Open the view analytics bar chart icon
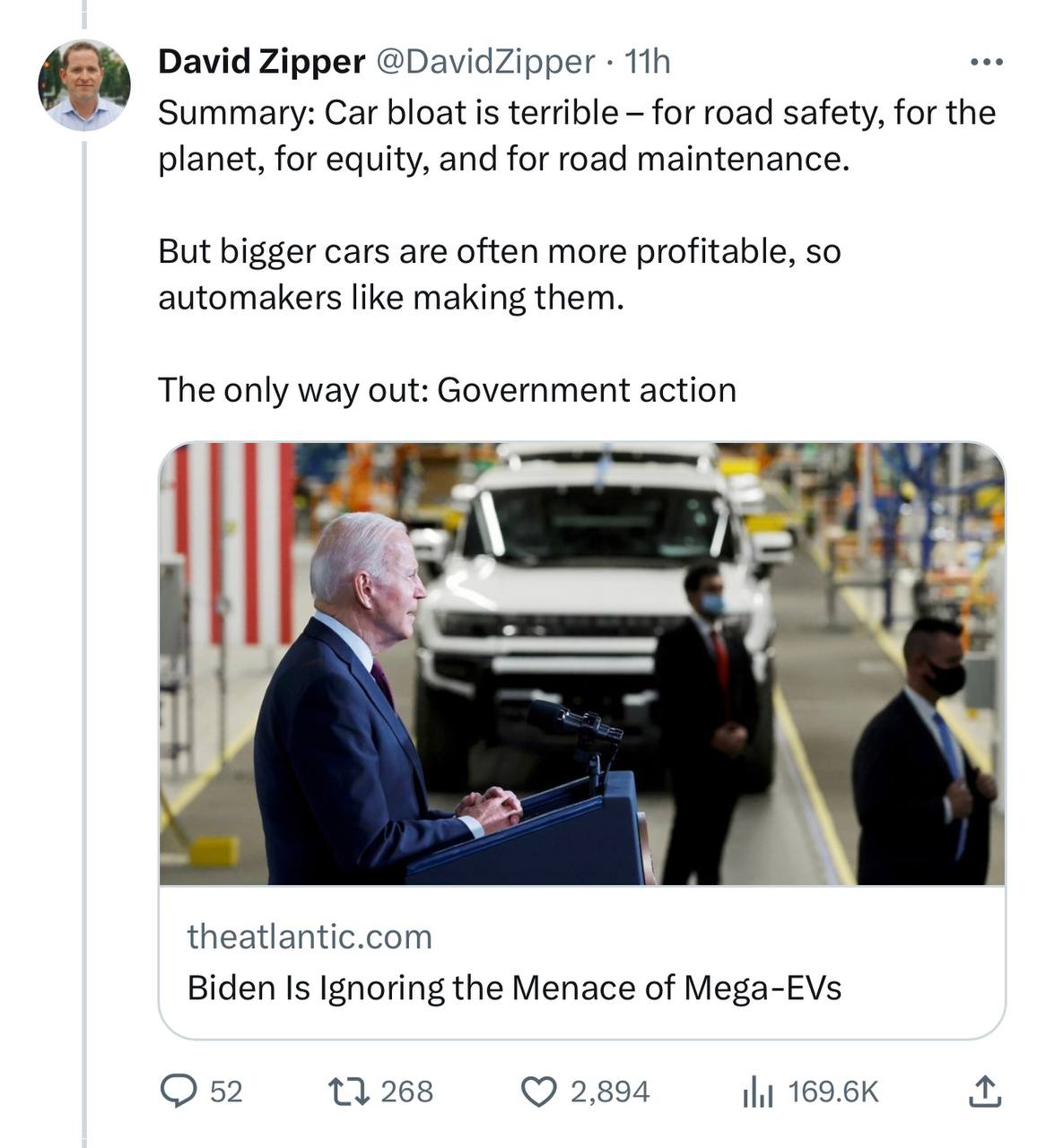 [x=757, y=1091]
